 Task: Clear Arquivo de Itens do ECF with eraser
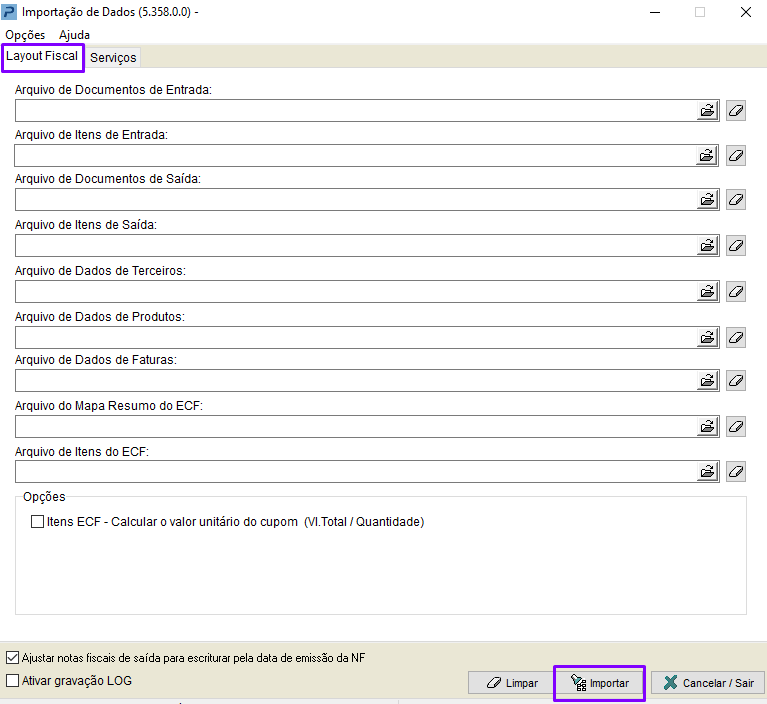coord(736,472)
